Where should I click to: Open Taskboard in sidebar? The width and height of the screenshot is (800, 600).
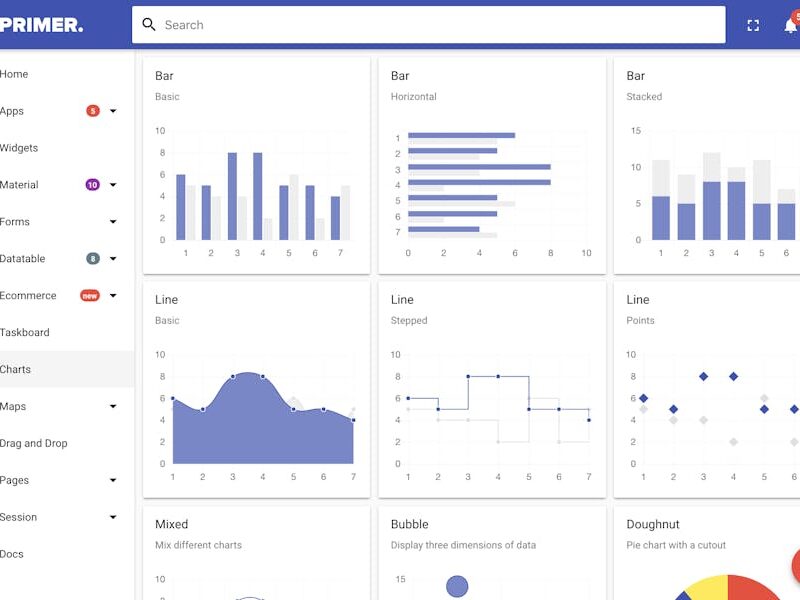(x=24, y=332)
